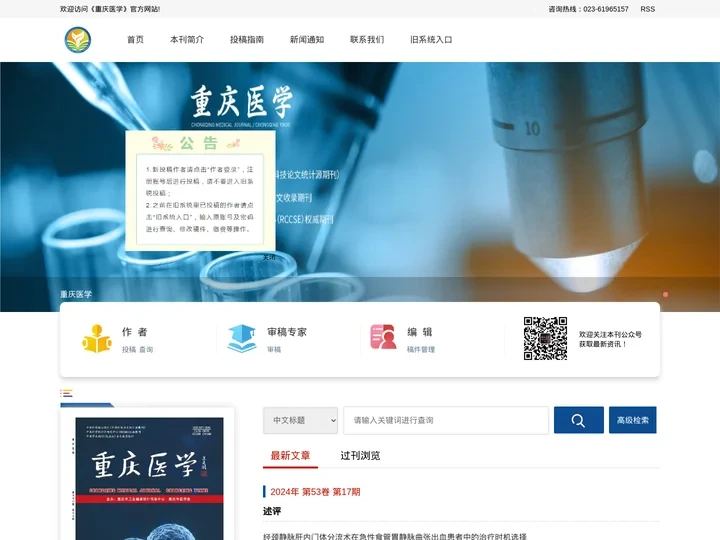720x540 pixels.
Task: Close the 公告 announcement popup via 关闭
Action: tap(269, 258)
